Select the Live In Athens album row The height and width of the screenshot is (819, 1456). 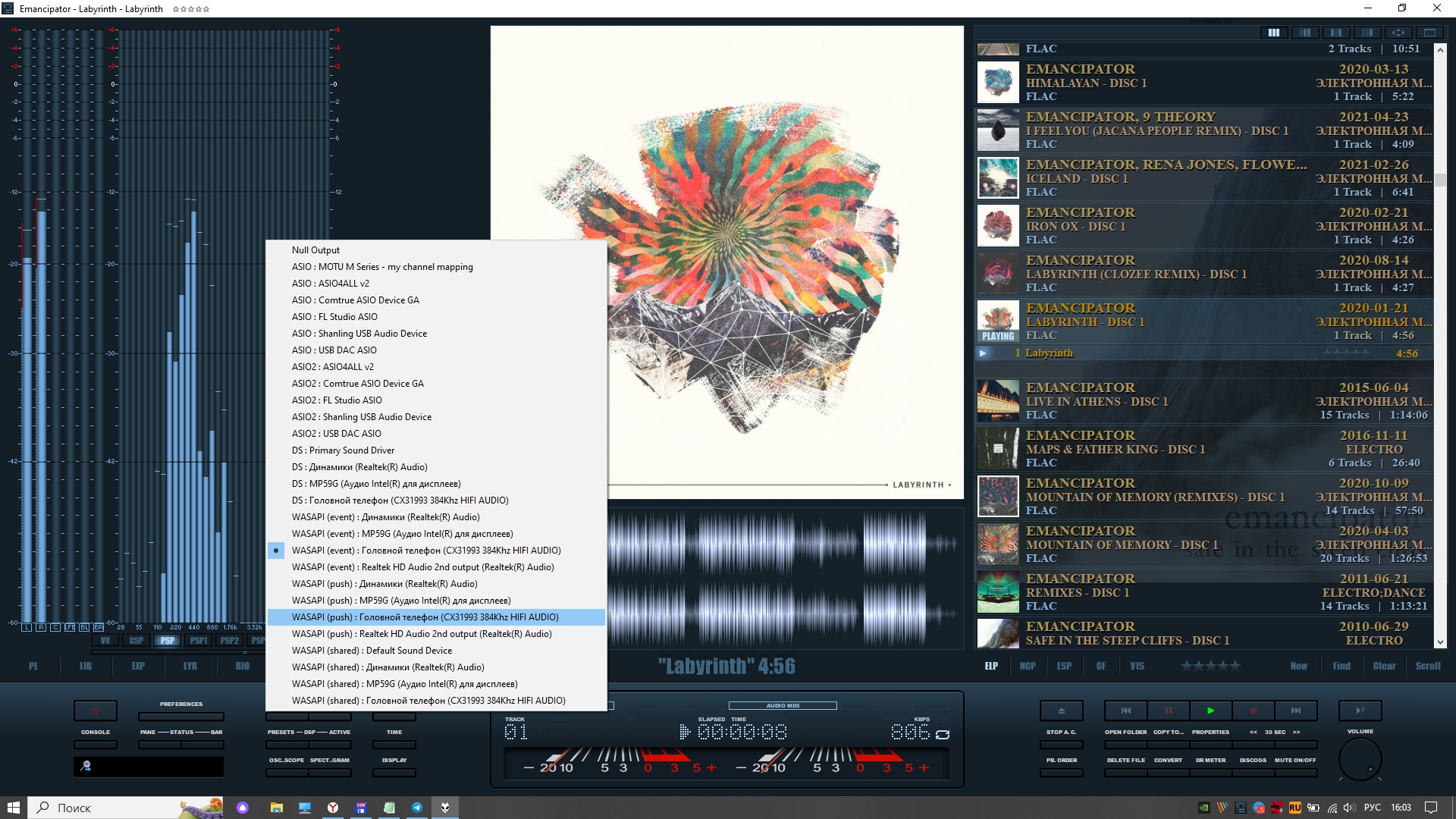[x=1204, y=401]
